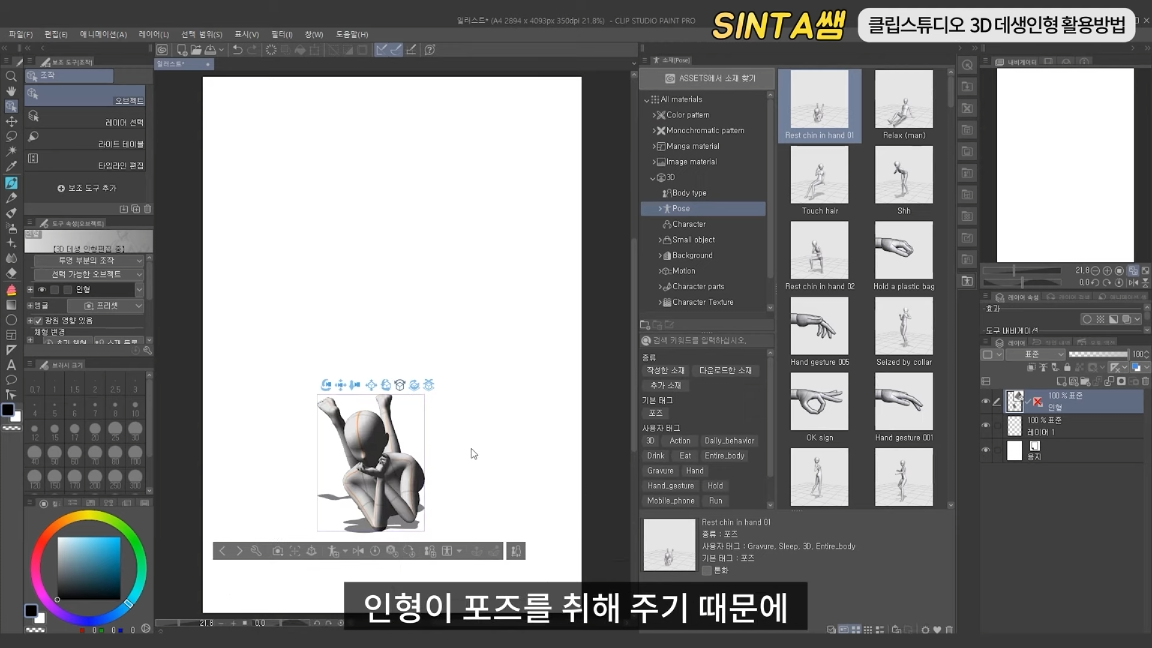This screenshot has width=1152, height=648.
Task: Switch to 일러스트 canvas tab
Action: [183, 64]
